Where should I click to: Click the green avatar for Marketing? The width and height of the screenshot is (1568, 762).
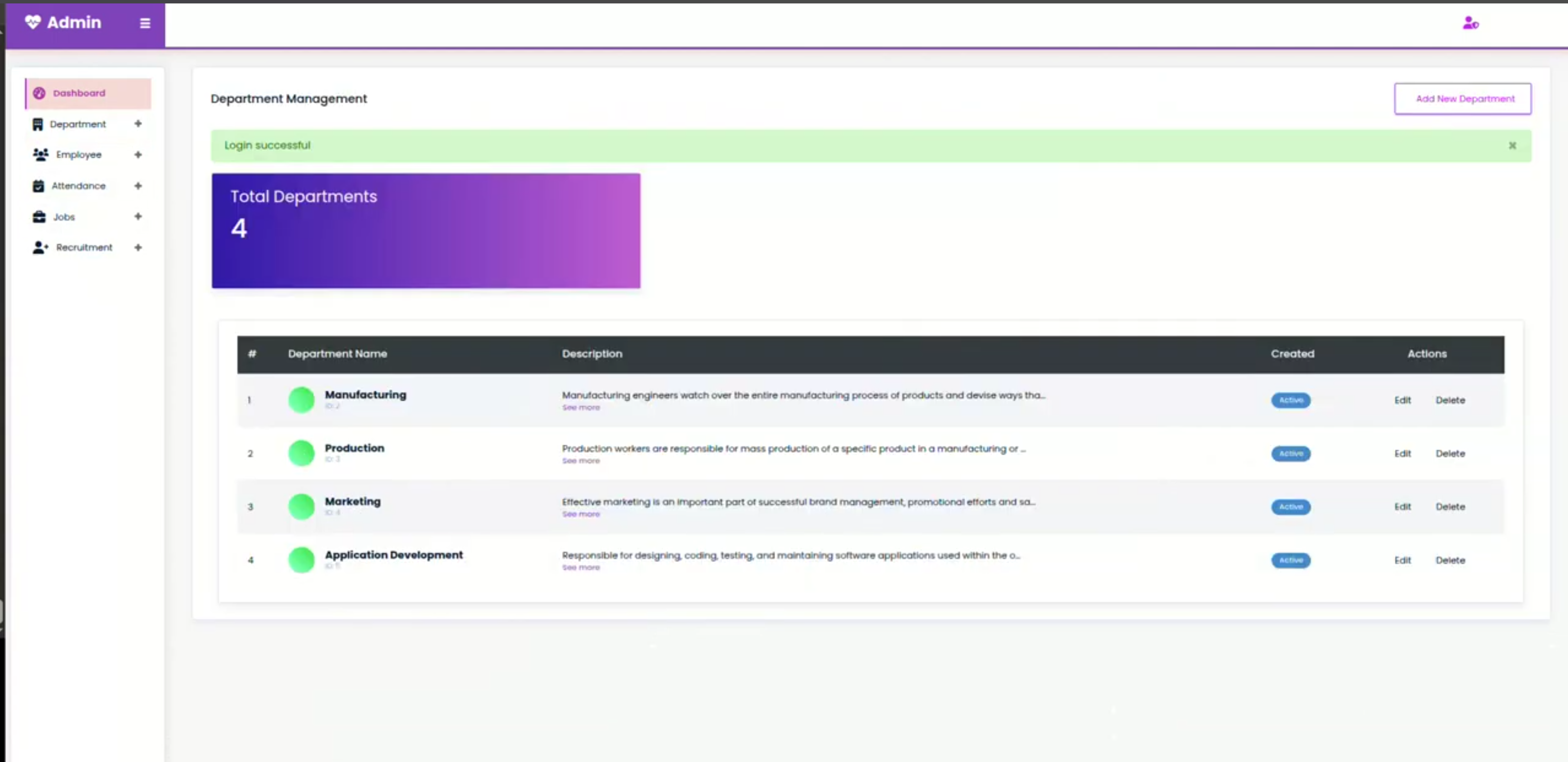tap(302, 507)
